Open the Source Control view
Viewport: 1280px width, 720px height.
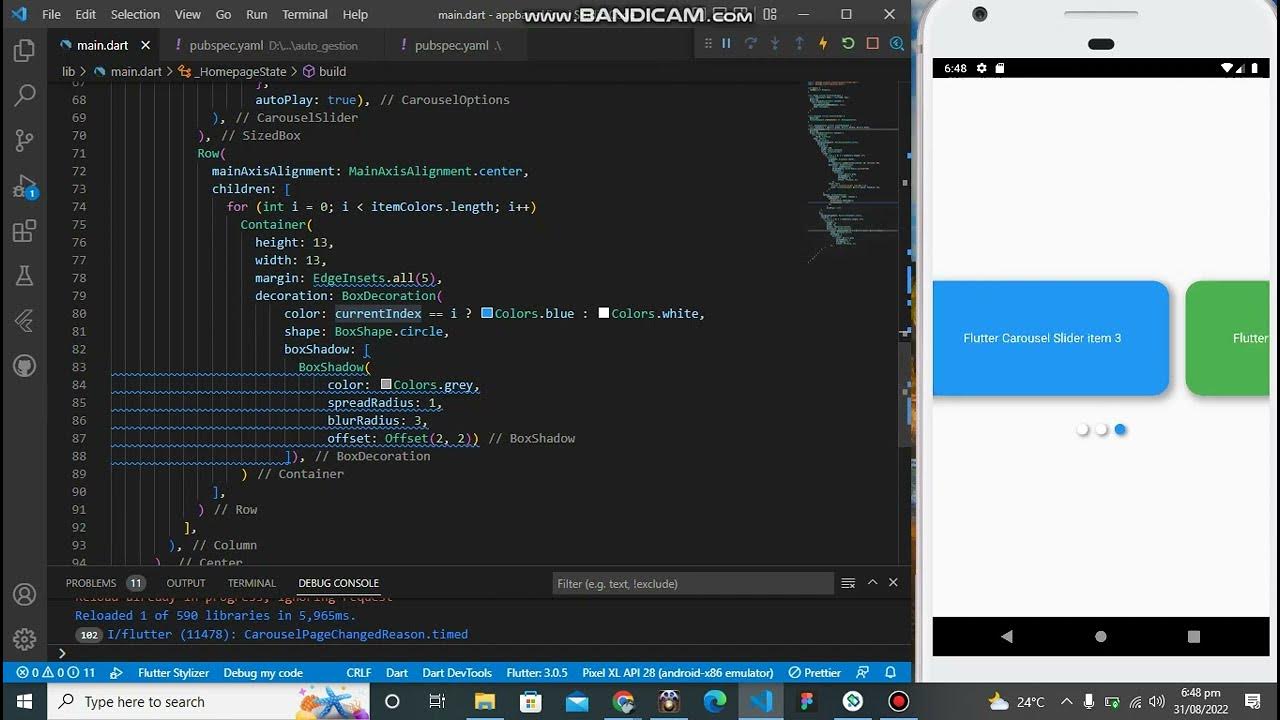pyautogui.click(x=24, y=141)
